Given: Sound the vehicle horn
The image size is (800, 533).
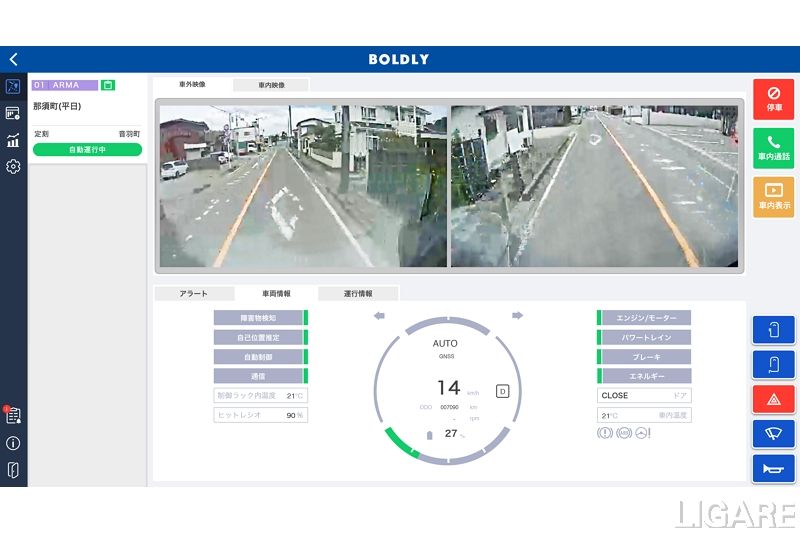Looking at the screenshot, I should click(773, 468).
